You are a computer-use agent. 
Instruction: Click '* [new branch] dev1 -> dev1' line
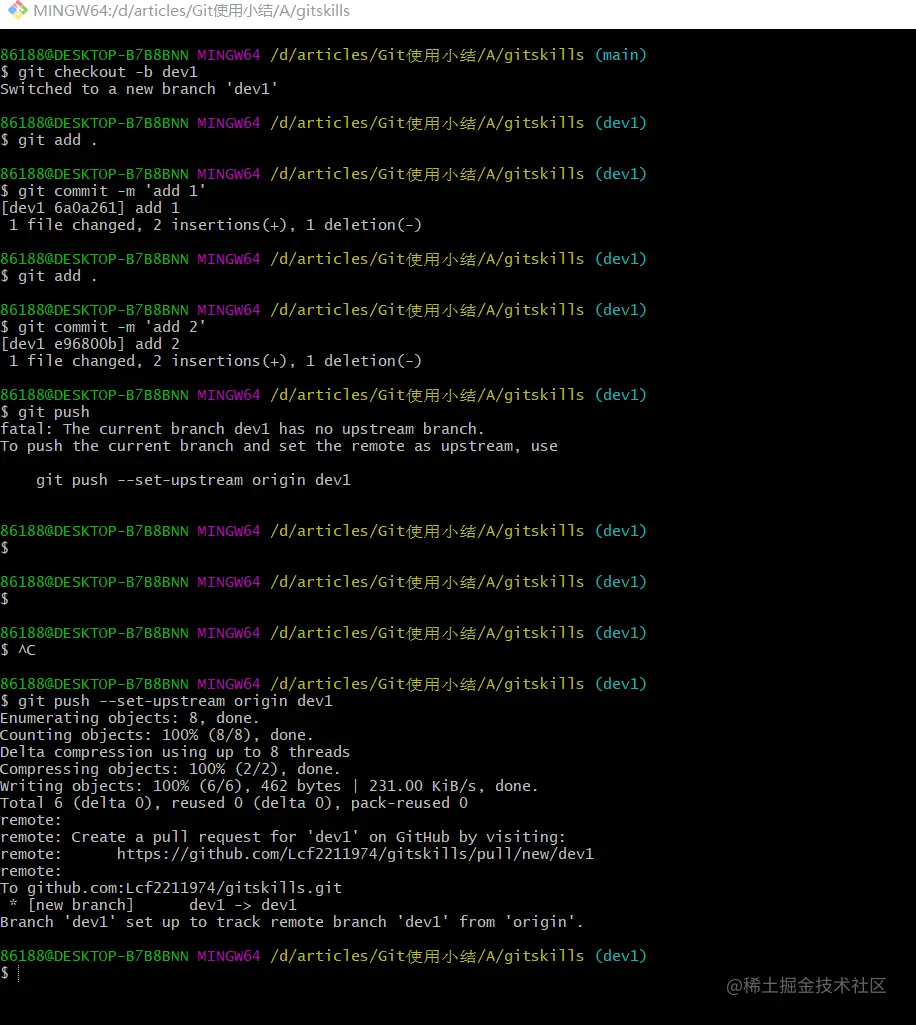point(153,905)
